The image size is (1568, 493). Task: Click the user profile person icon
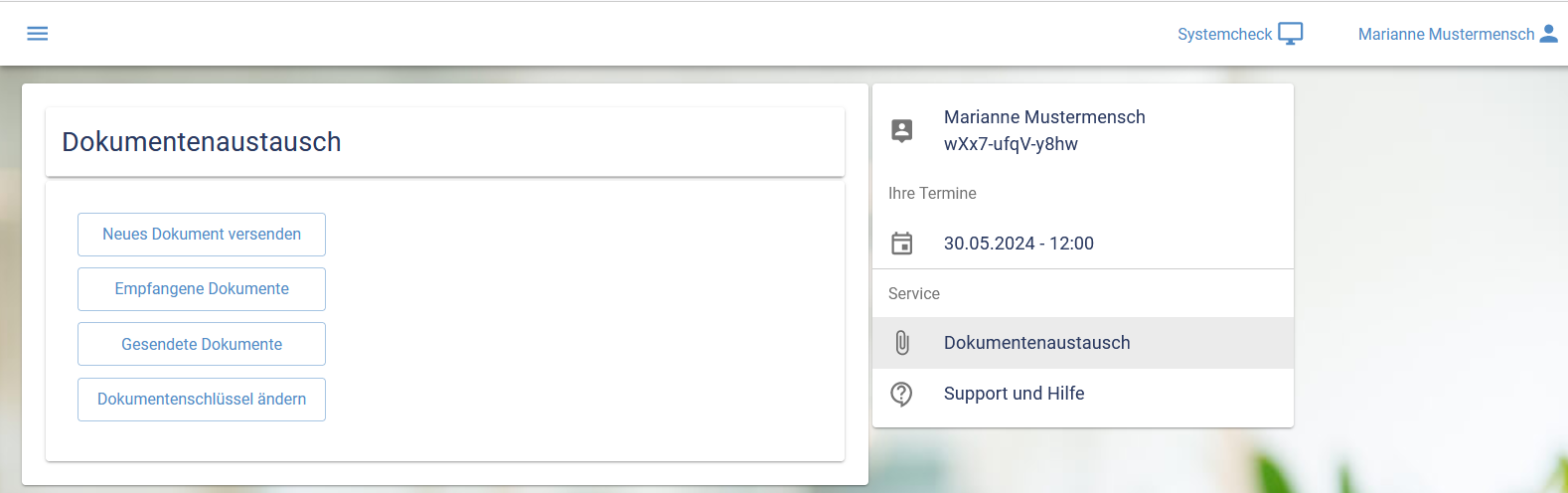pyautogui.click(x=1548, y=34)
